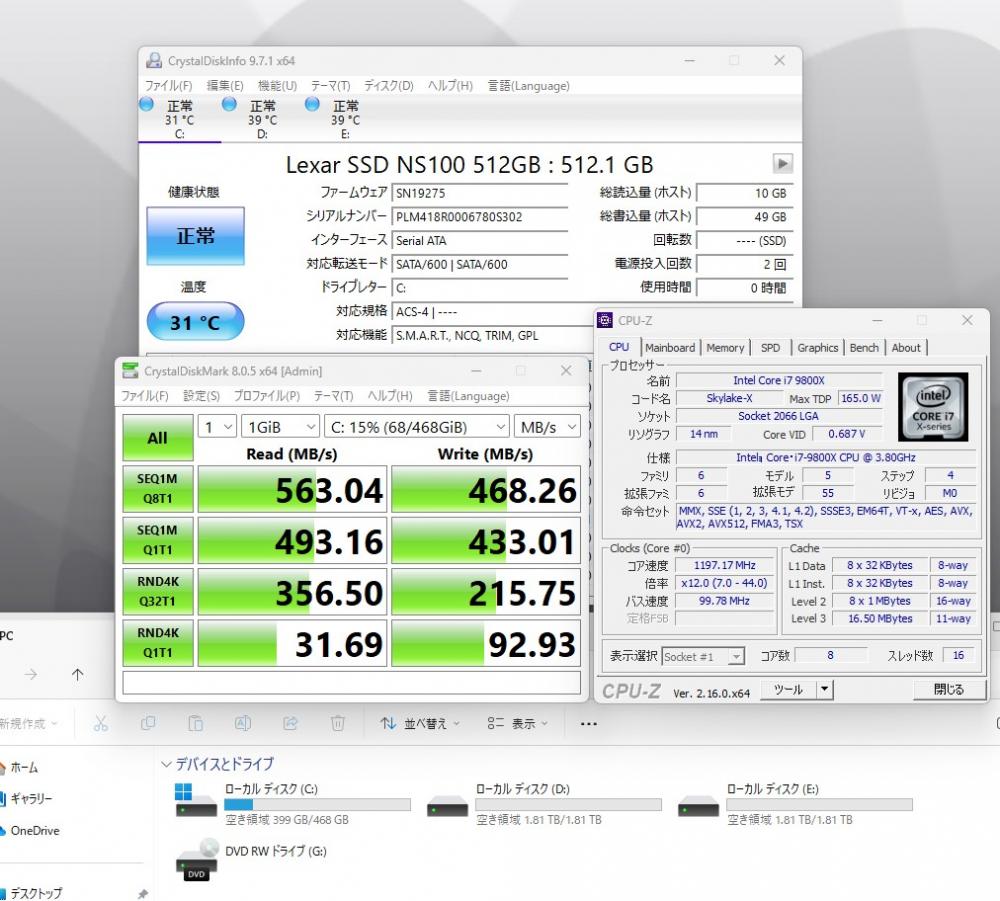Click the E: drive usage bar in Explorer

point(820,805)
